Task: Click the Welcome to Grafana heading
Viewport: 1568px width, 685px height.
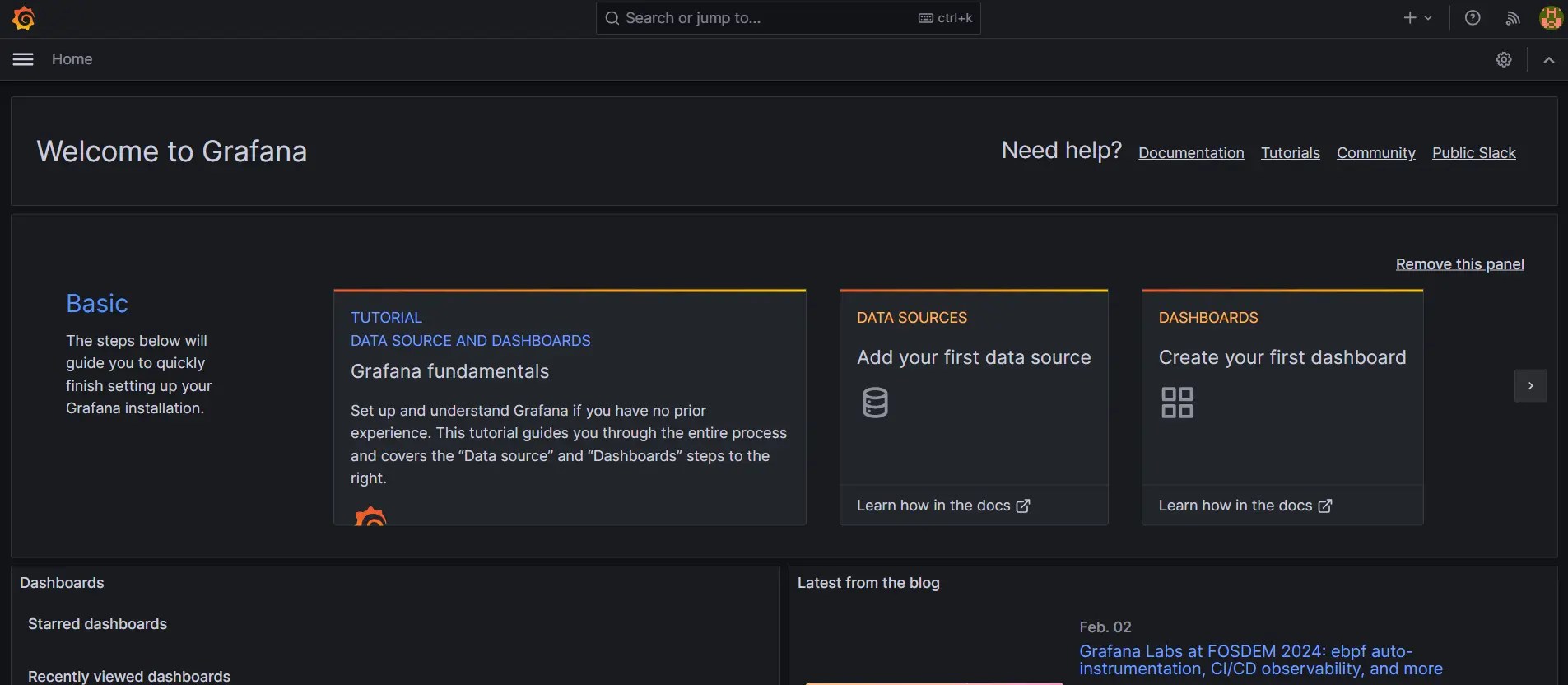Action: [172, 151]
